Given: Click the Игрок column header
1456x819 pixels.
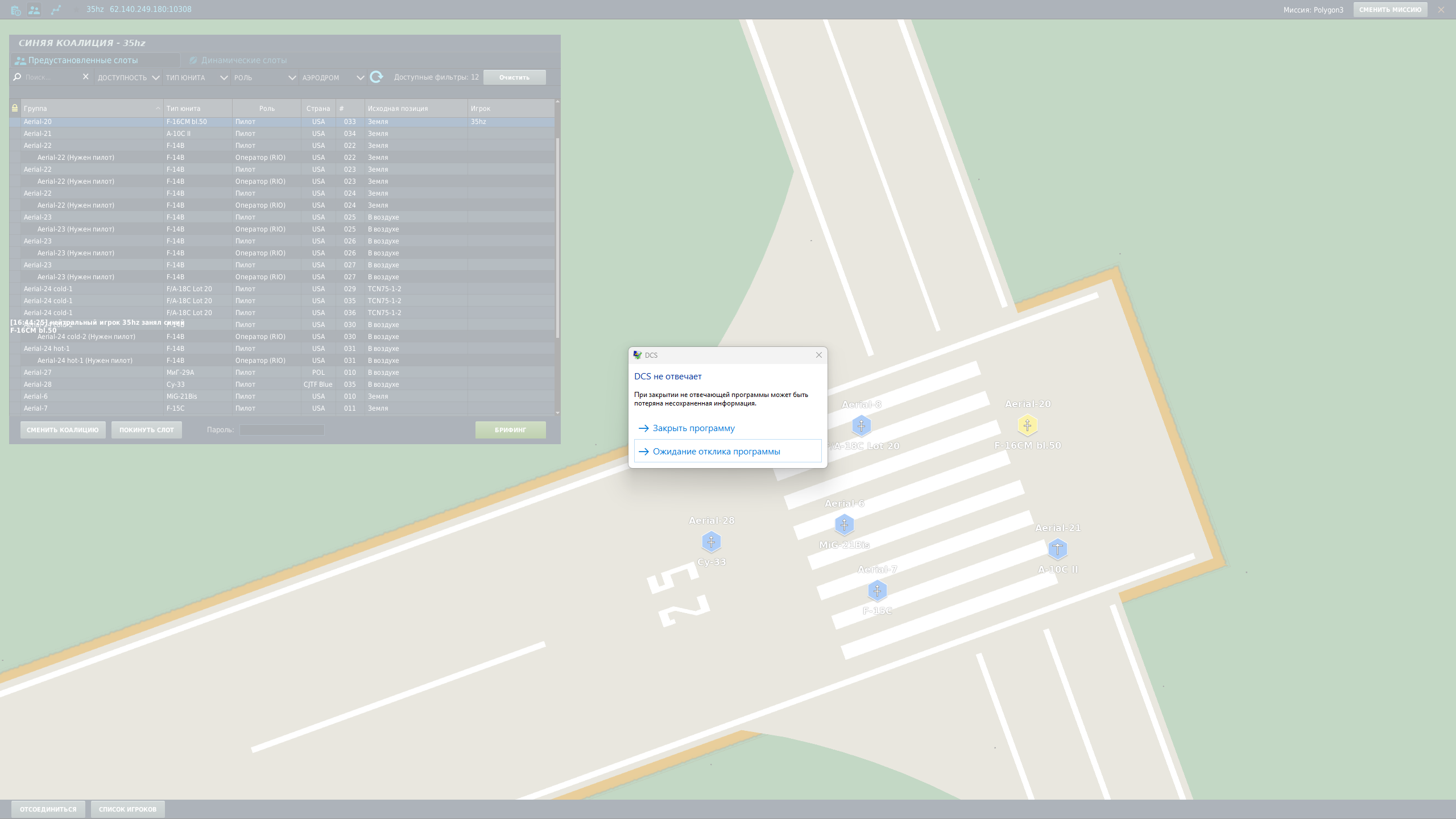Looking at the screenshot, I should pos(511,108).
